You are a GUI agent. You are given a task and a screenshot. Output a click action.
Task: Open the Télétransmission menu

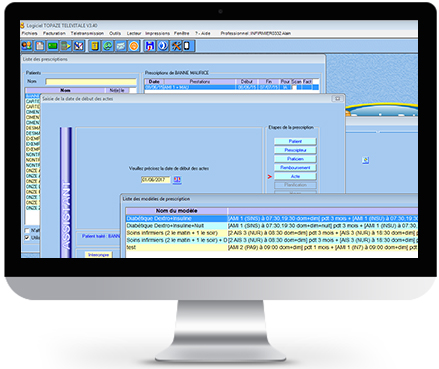point(87,33)
